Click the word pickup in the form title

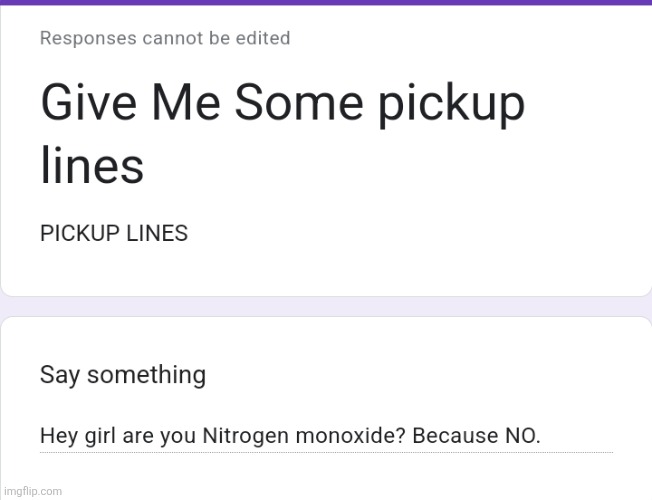pos(450,103)
